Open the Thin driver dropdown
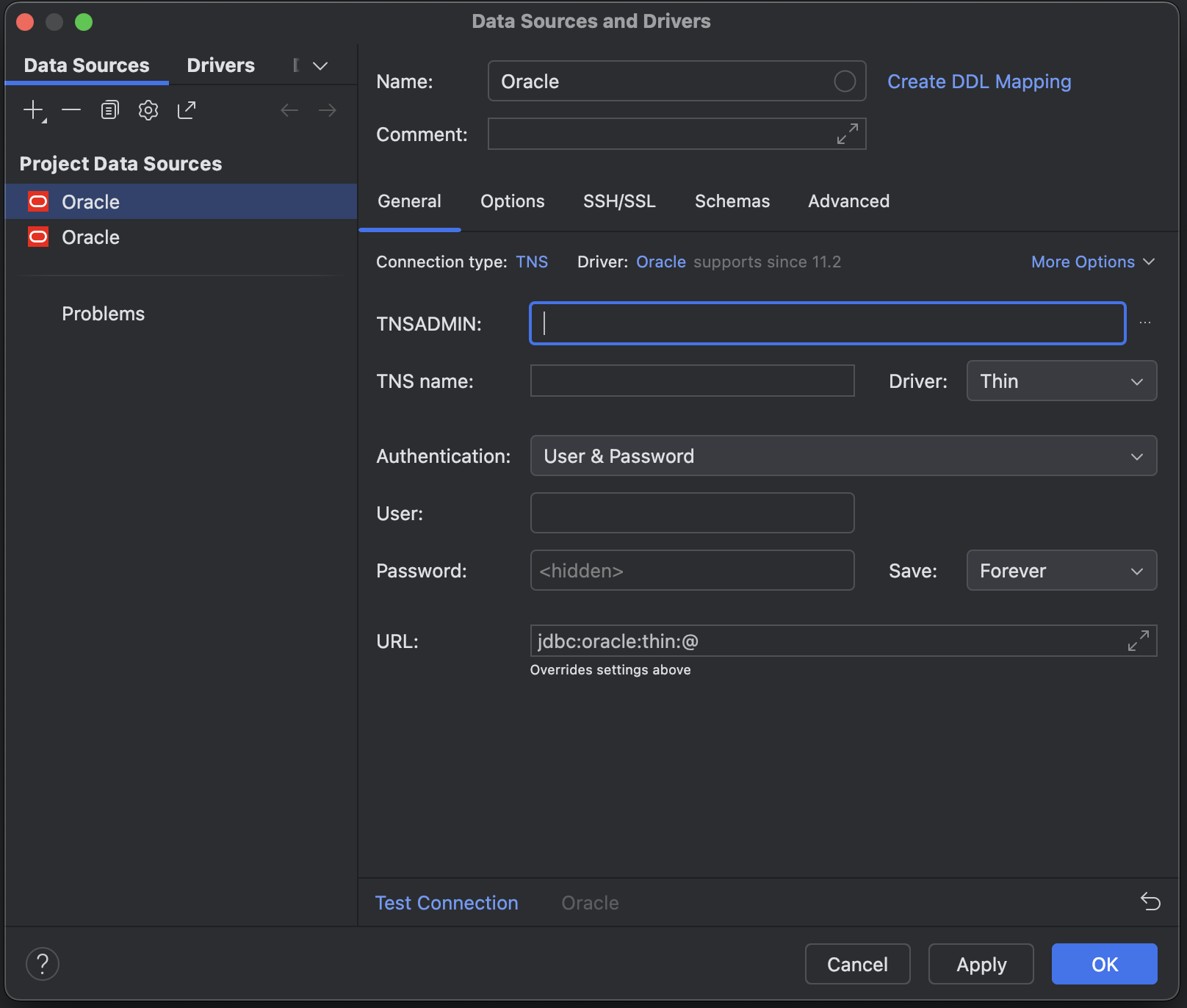This screenshot has width=1187, height=1008. (1061, 381)
